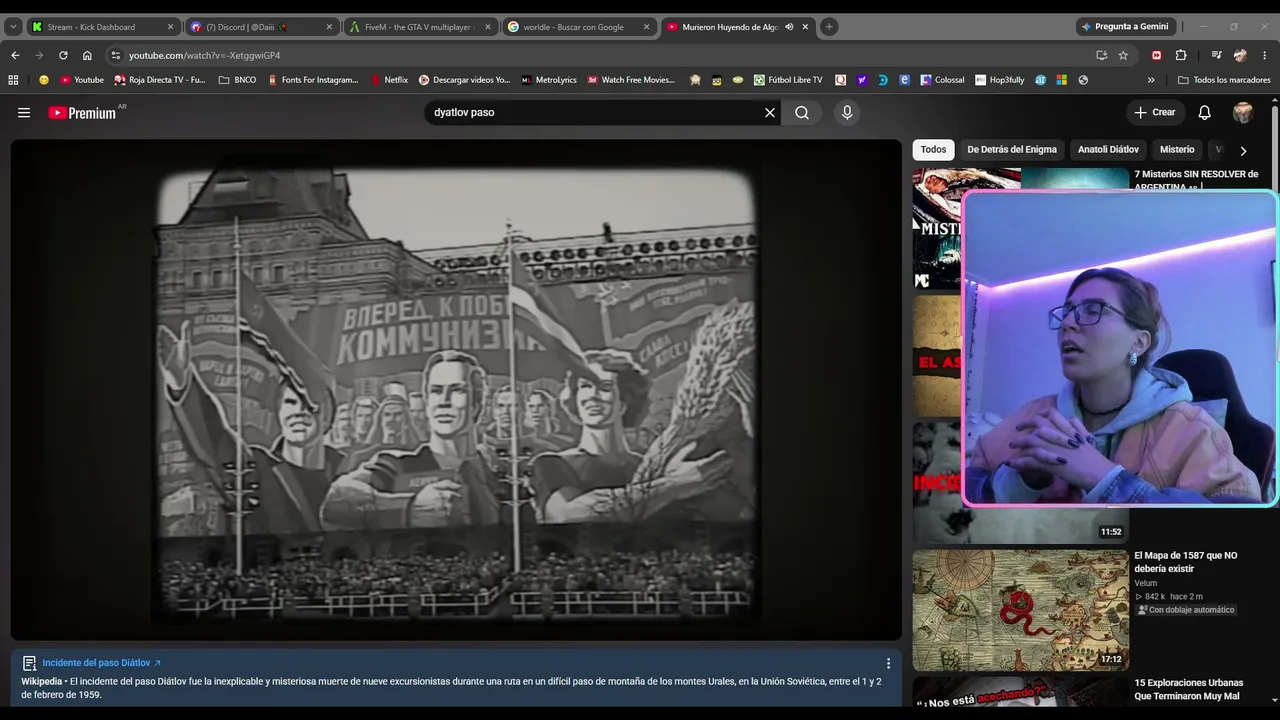The image size is (1280, 720).
Task: Open the Todos los marcadores folder
Action: click(x=1224, y=80)
